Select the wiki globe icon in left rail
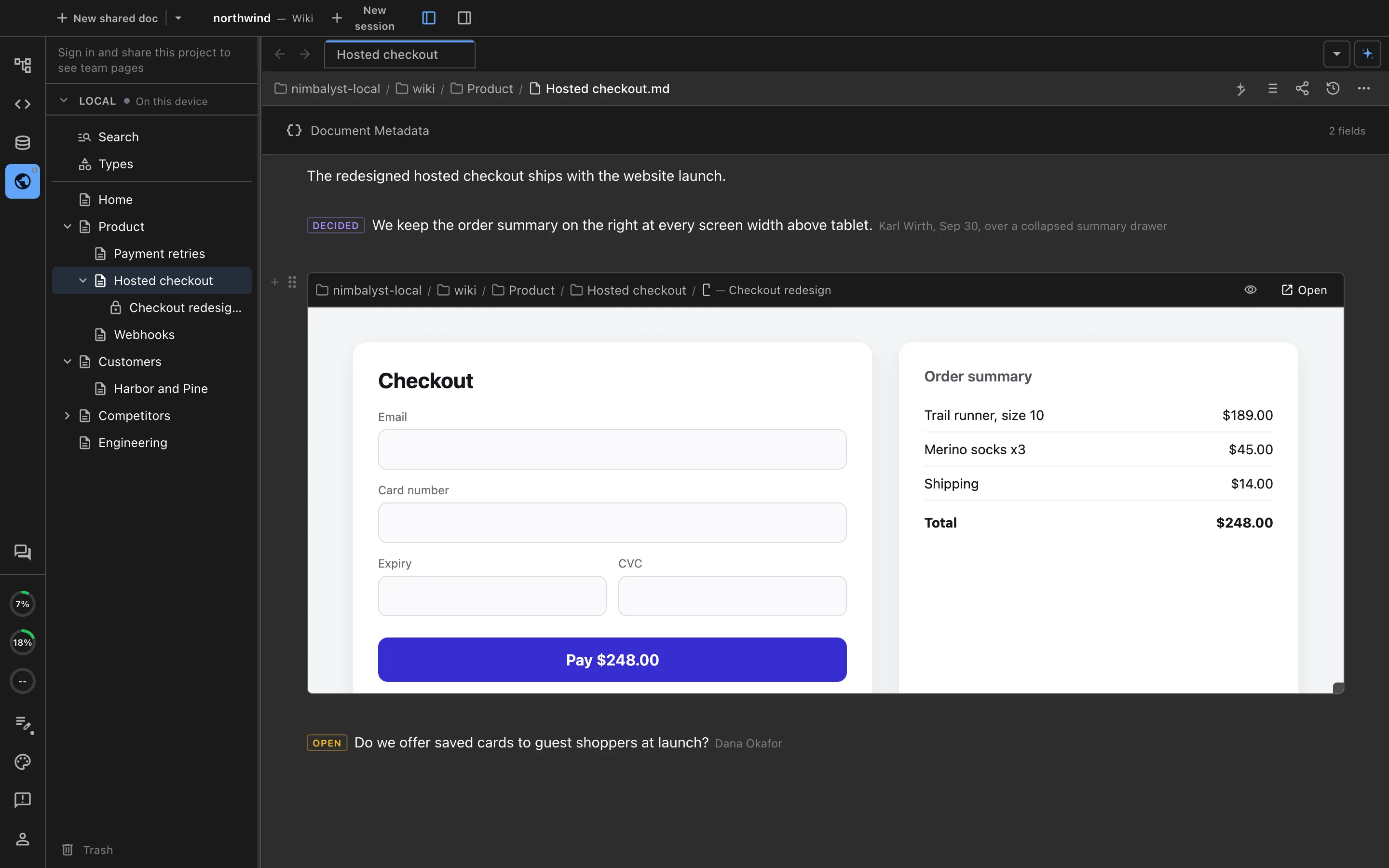Screen dimensions: 1389x868 (x=22, y=181)
